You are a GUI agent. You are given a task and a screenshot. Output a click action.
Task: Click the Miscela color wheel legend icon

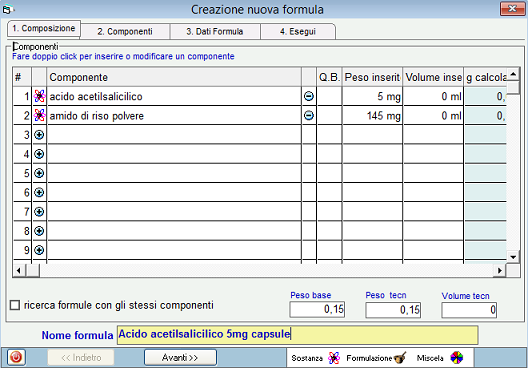click(457, 358)
